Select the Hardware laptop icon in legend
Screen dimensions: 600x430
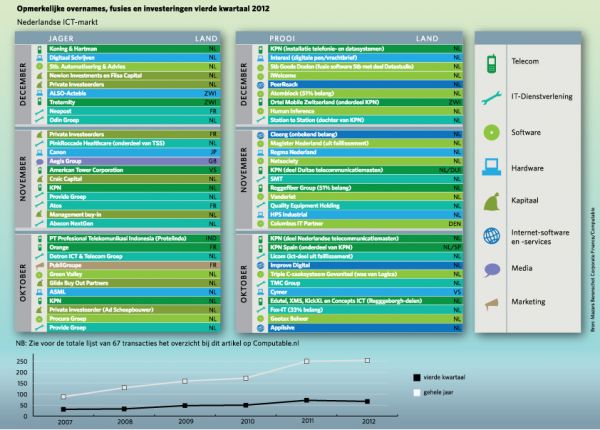coord(491,167)
